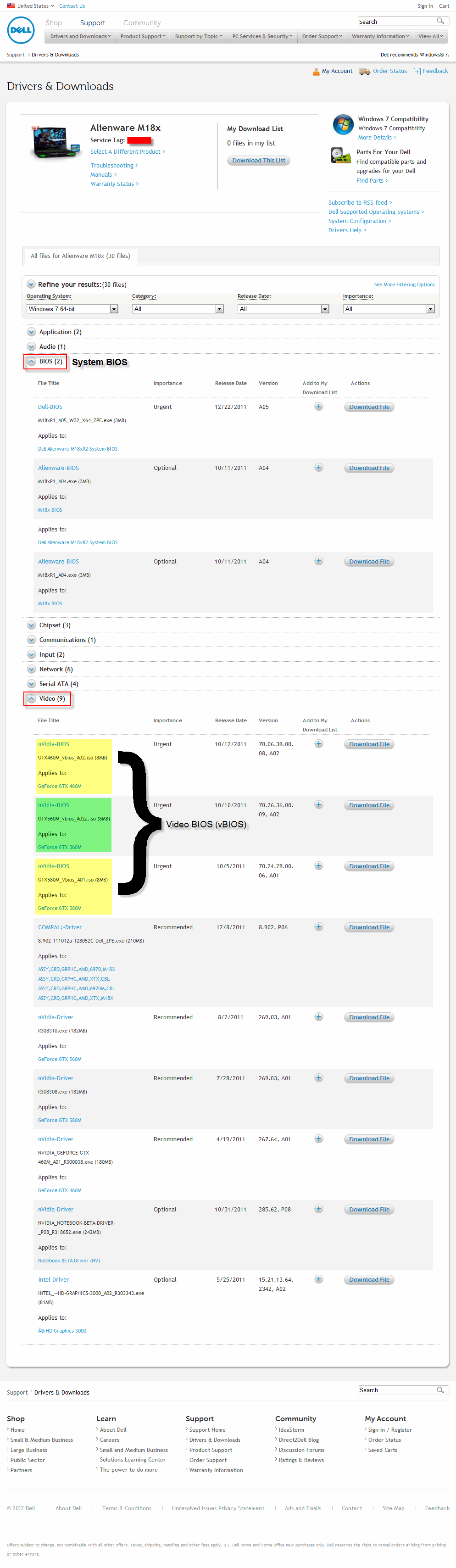
Task: Collapse the Video (9) category
Action: click(32, 699)
